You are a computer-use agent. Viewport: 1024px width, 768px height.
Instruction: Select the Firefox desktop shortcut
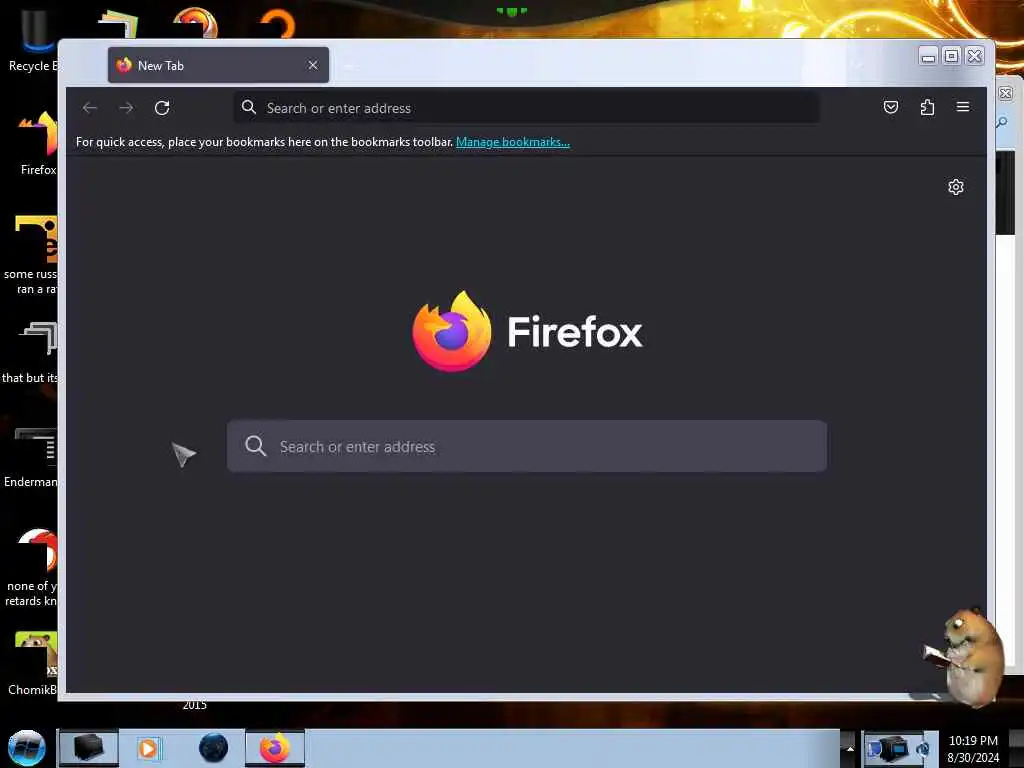pos(37,144)
